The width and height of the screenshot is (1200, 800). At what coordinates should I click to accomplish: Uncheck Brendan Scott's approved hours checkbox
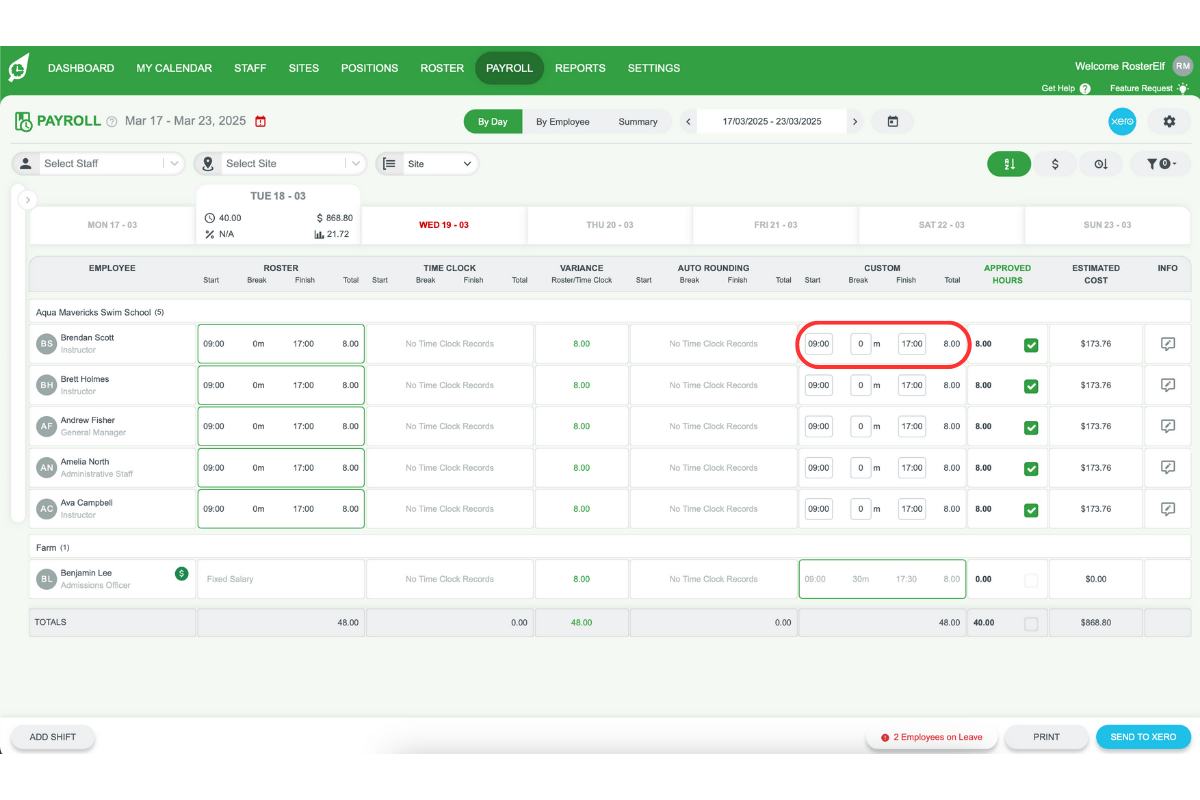(x=1033, y=343)
